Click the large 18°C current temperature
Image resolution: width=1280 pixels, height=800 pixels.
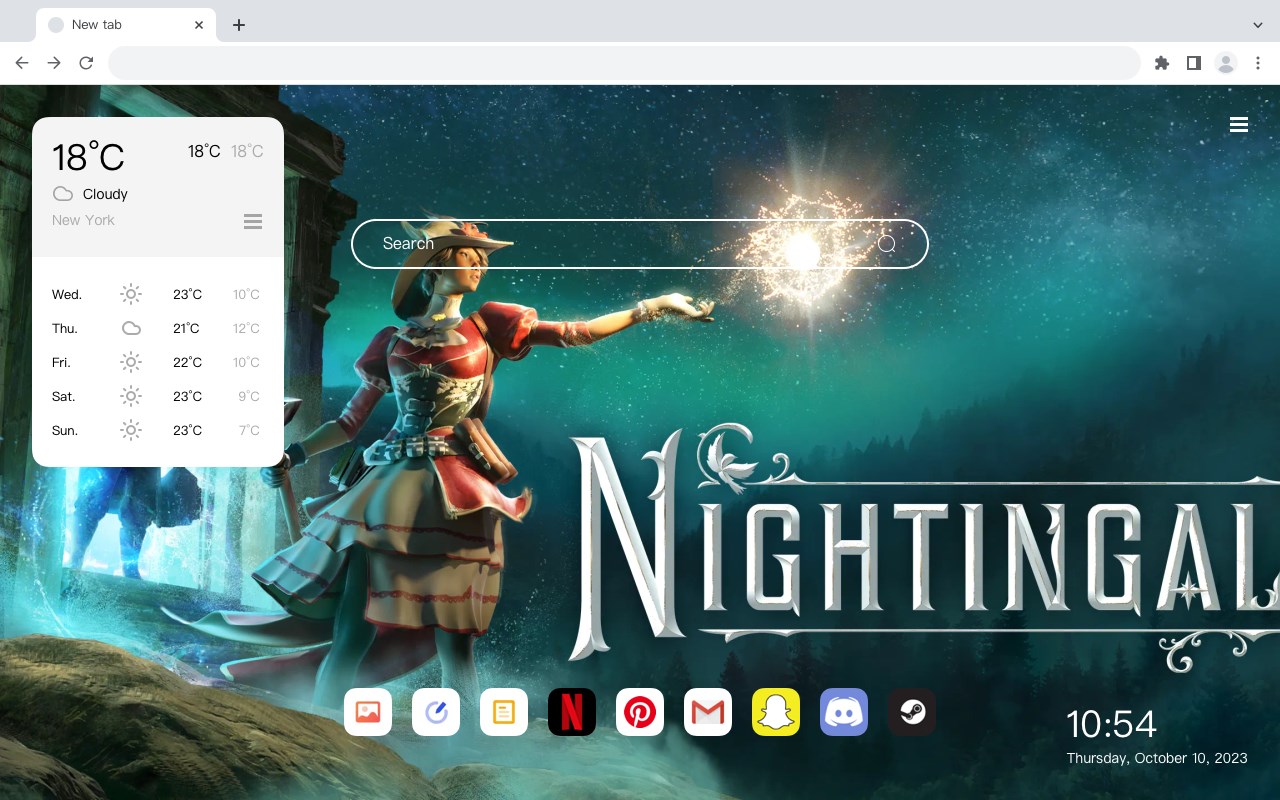click(88, 157)
